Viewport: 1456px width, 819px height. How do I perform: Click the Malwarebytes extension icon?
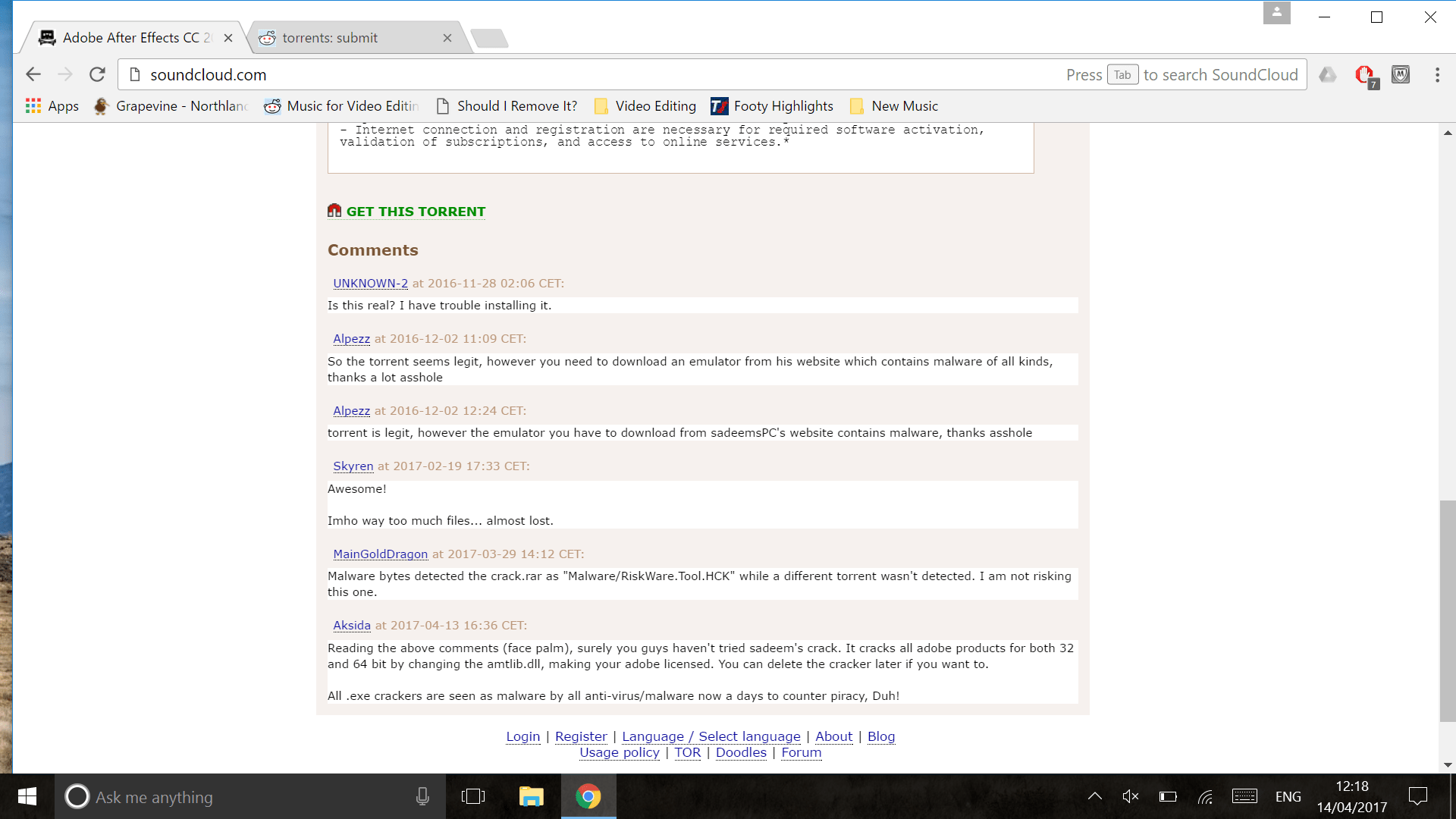(1401, 74)
